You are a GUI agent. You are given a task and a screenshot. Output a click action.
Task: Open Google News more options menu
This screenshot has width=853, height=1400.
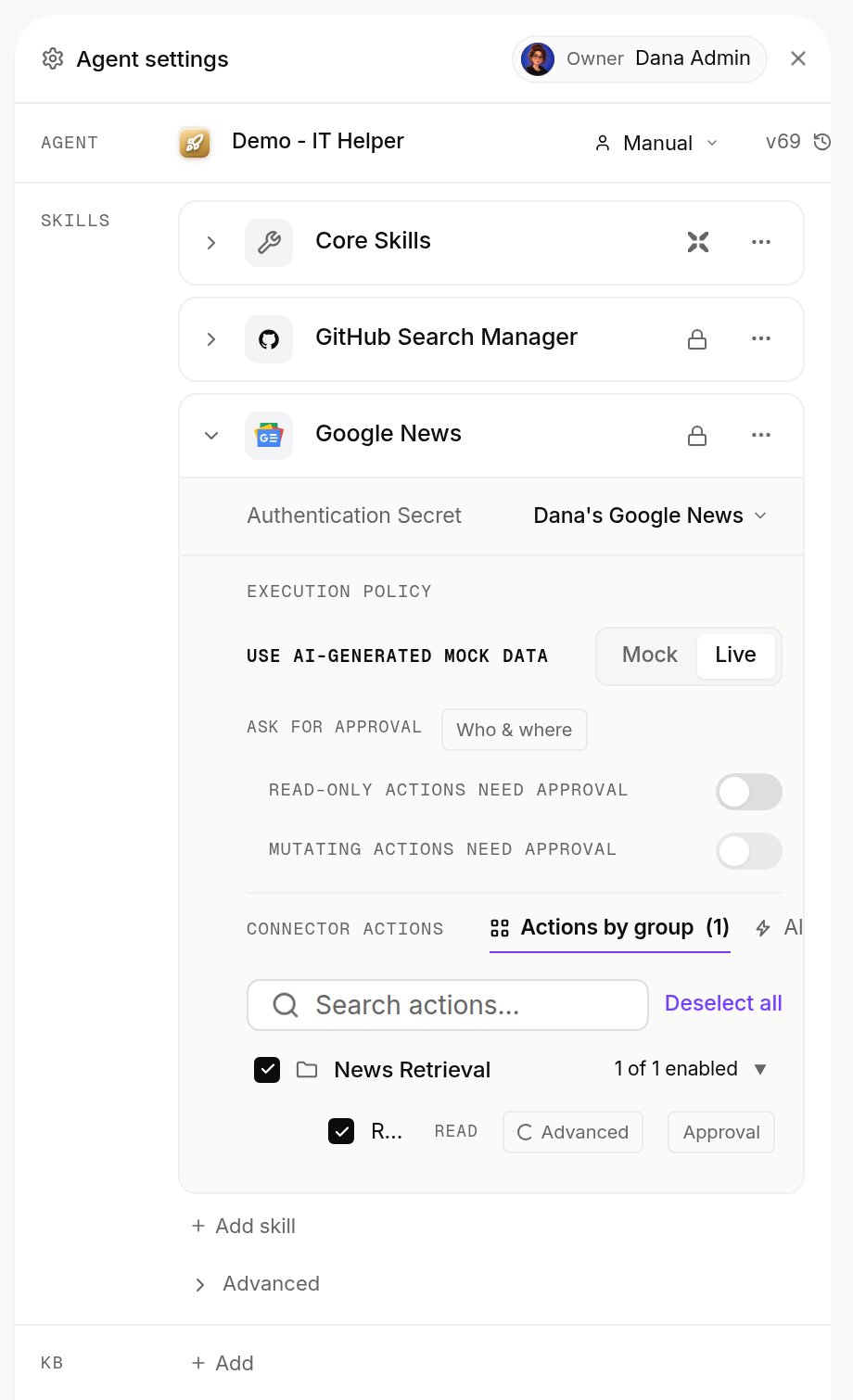coord(761,435)
